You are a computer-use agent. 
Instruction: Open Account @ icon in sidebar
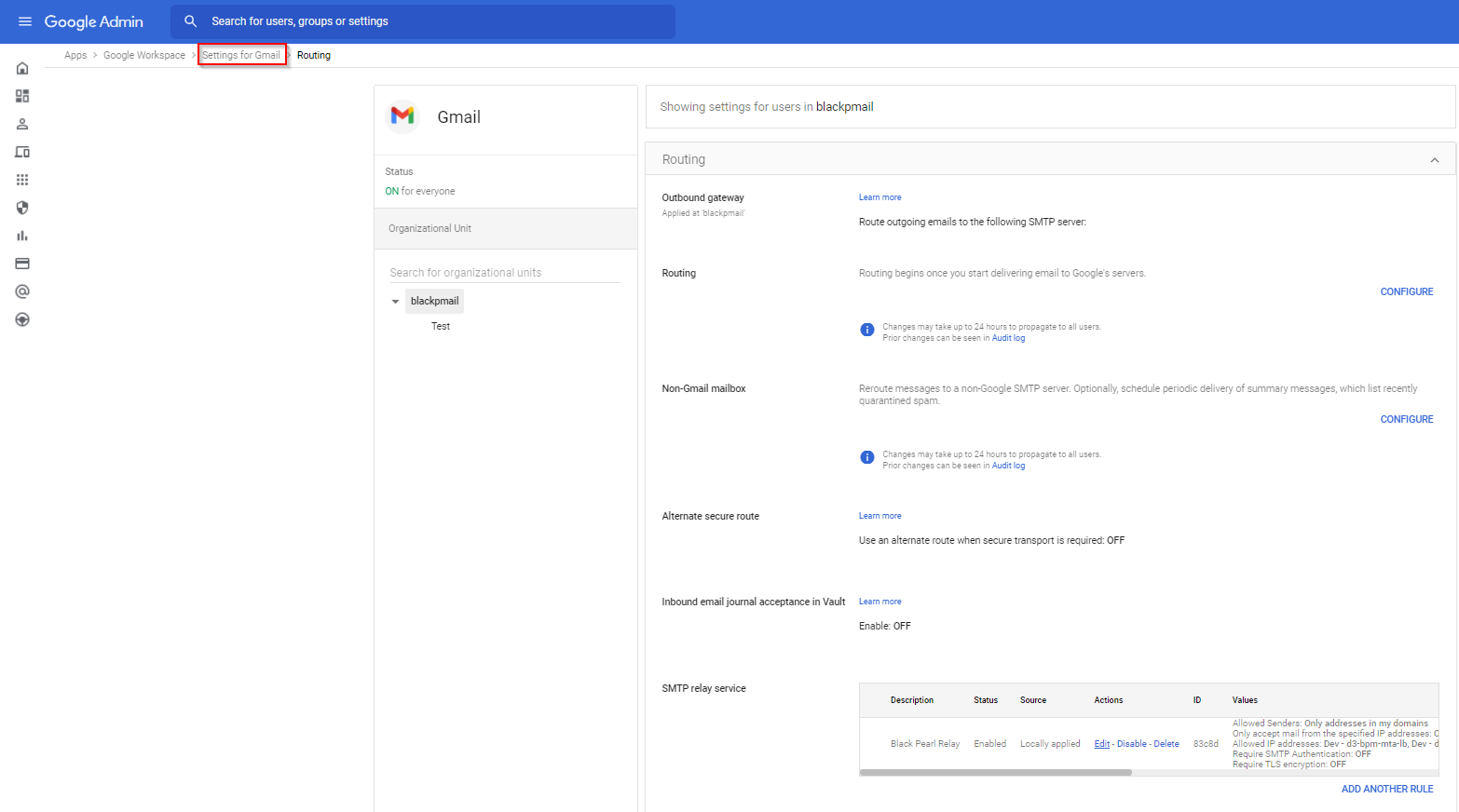[x=22, y=291]
